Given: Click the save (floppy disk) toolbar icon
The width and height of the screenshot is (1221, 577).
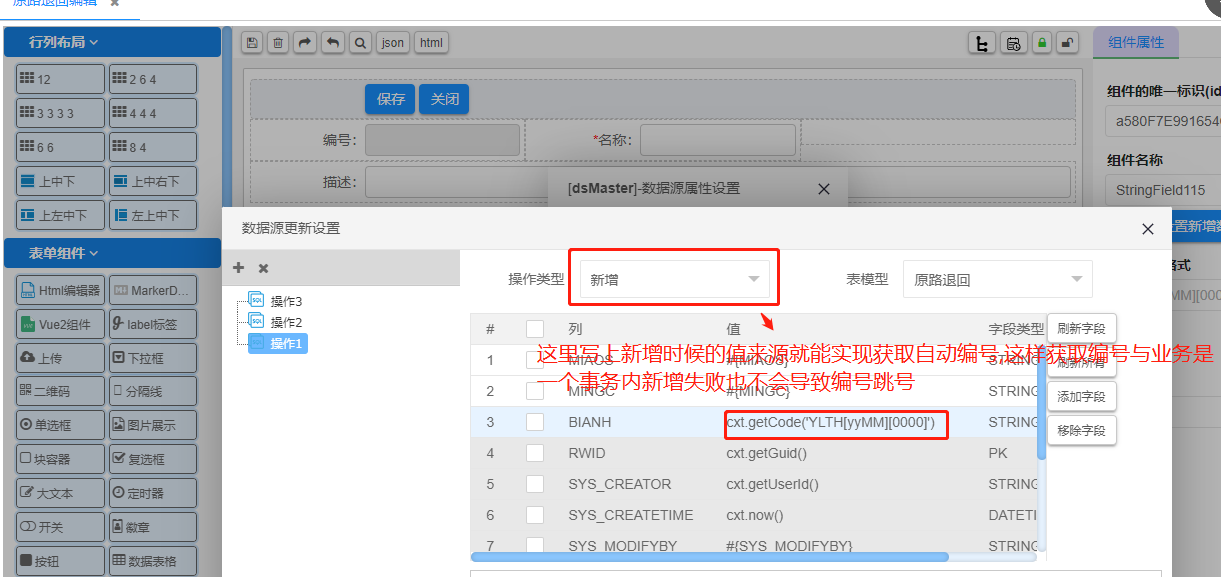Looking at the screenshot, I should (252, 43).
